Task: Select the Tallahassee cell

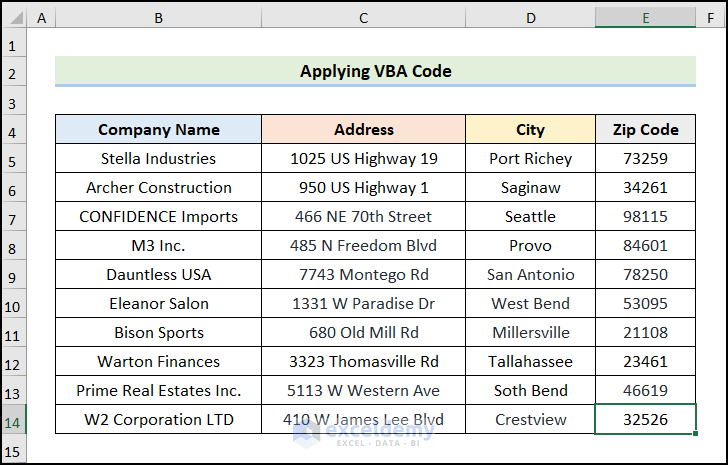Action: [531, 362]
